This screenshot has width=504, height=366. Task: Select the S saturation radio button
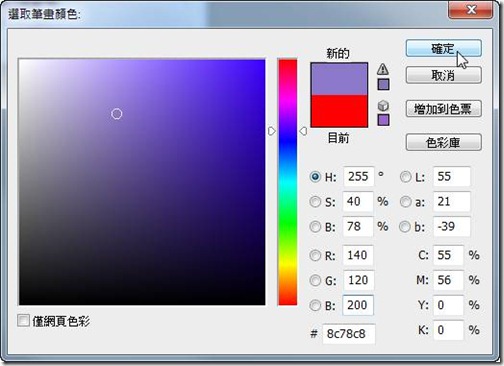[315, 202]
